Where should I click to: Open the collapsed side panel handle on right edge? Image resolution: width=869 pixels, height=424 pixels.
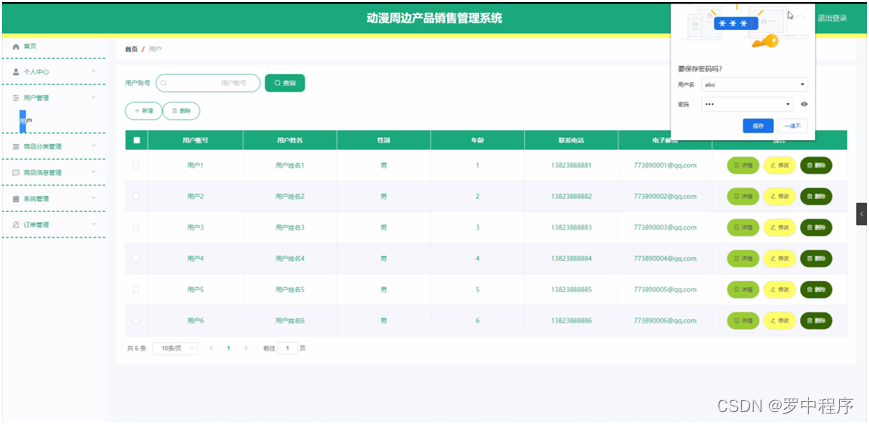tap(861, 214)
